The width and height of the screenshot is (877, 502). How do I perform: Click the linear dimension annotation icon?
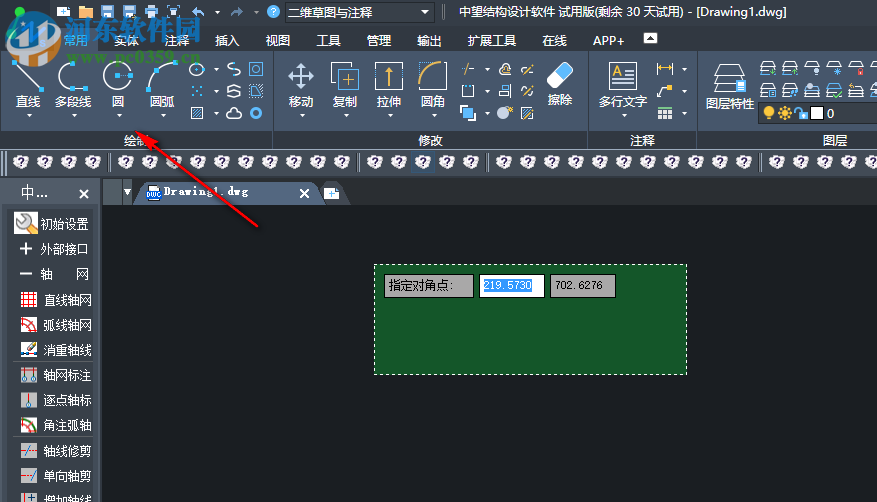665,69
